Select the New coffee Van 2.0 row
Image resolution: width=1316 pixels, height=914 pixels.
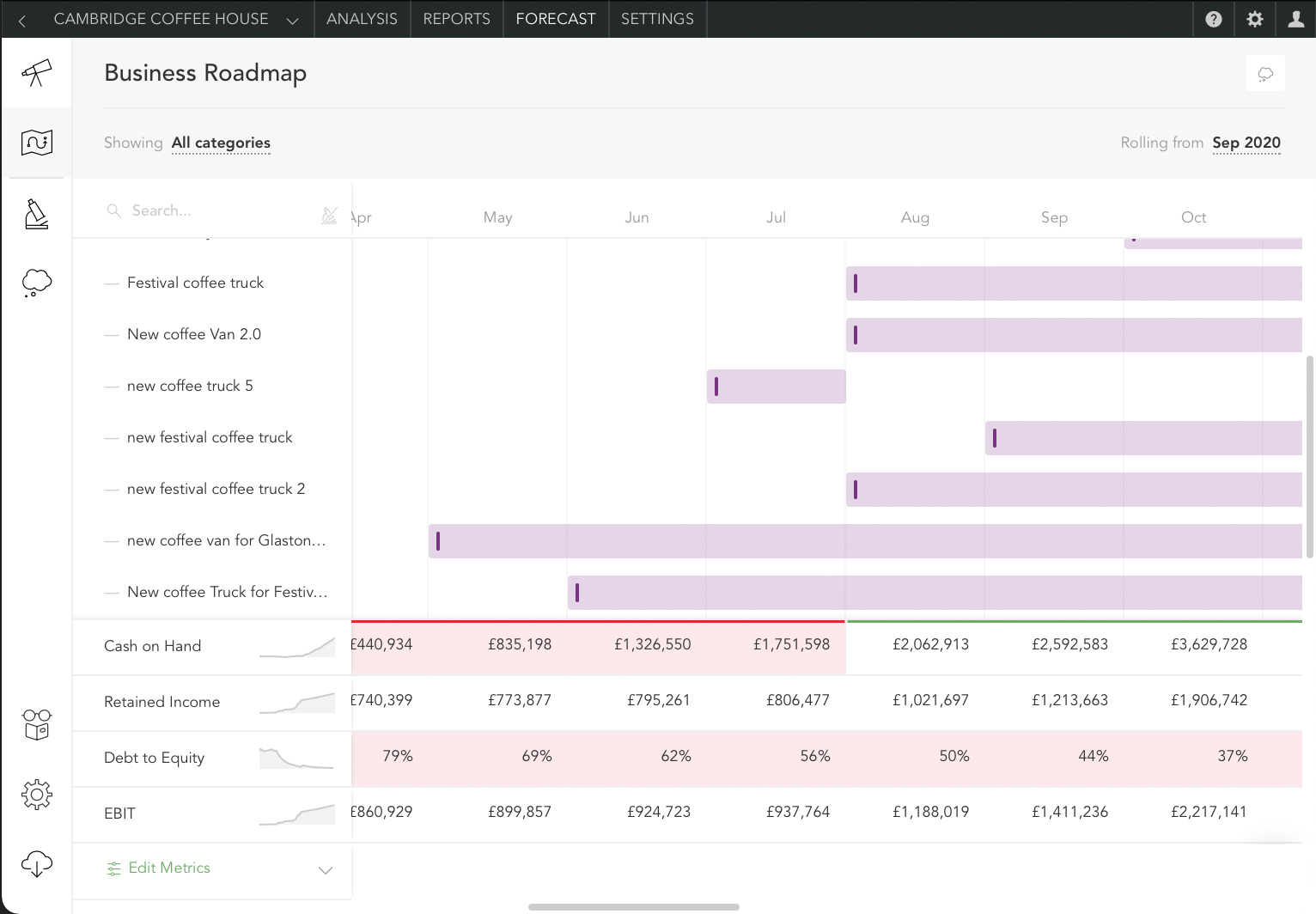click(212, 334)
